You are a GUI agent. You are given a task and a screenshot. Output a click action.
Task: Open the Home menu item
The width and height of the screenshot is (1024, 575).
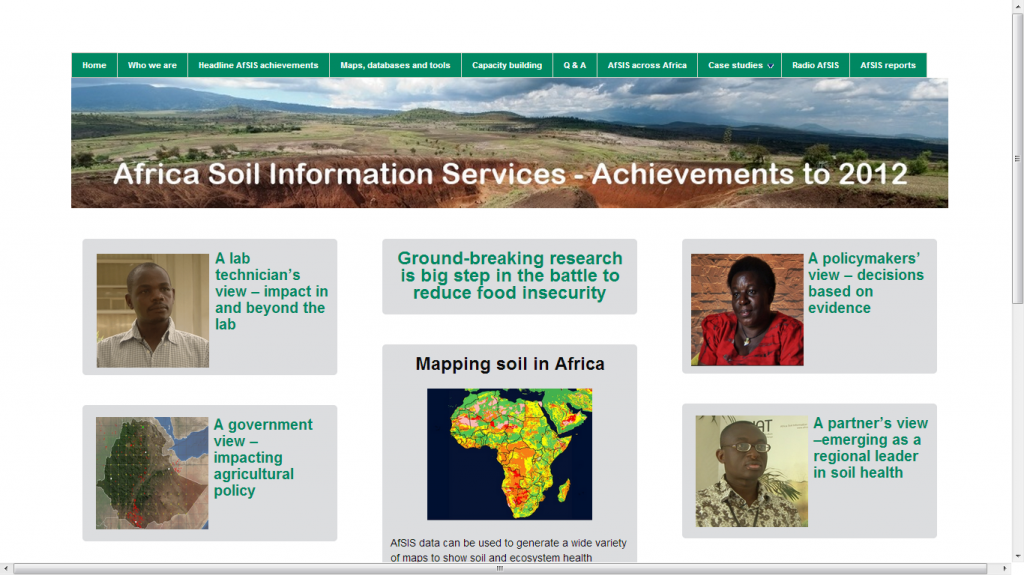tap(94, 65)
